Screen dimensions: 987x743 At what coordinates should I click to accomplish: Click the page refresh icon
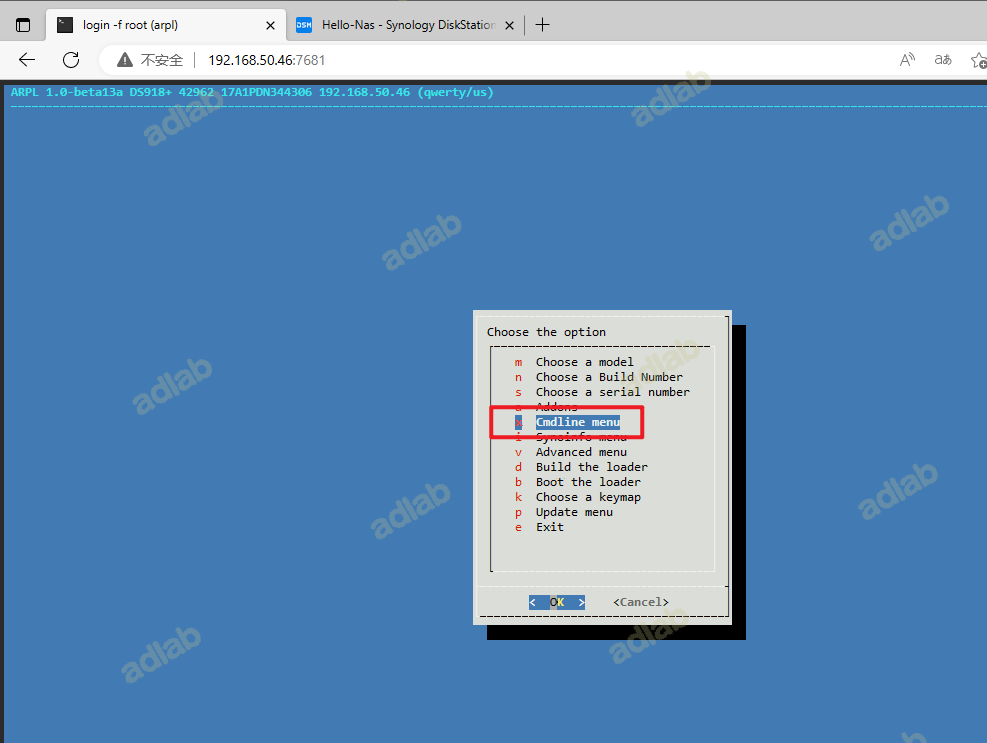70,60
